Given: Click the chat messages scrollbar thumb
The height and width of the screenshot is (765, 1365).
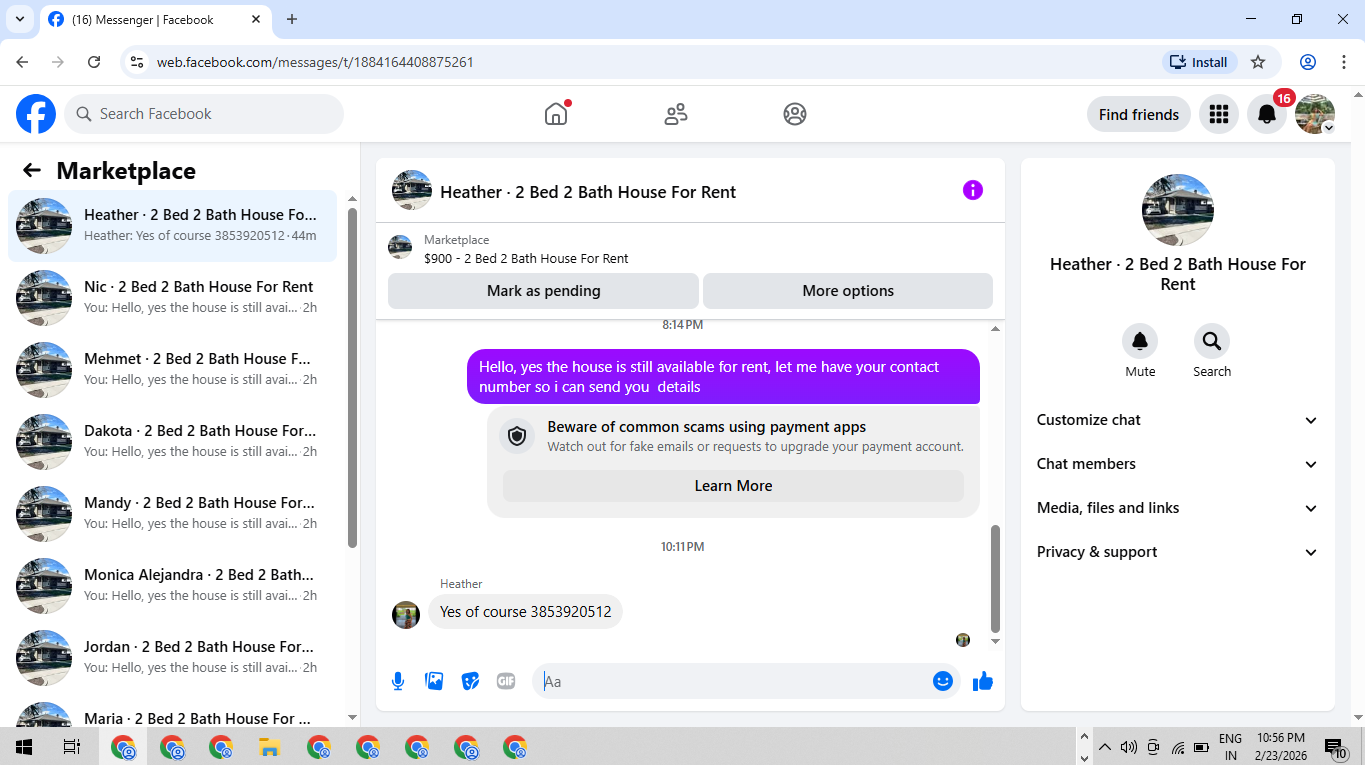Looking at the screenshot, I should [995, 578].
